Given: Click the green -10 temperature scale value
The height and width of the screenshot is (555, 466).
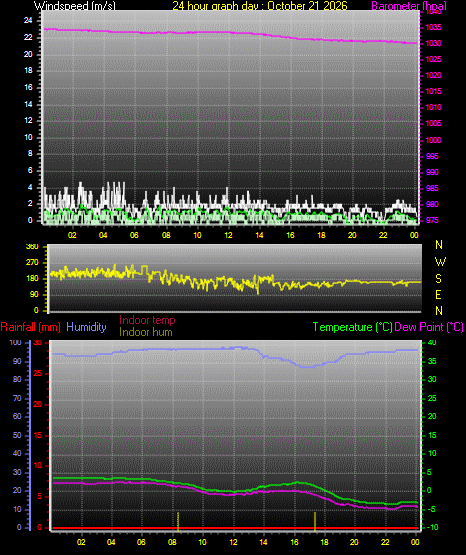Looking at the screenshot, I should click(432, 527).
